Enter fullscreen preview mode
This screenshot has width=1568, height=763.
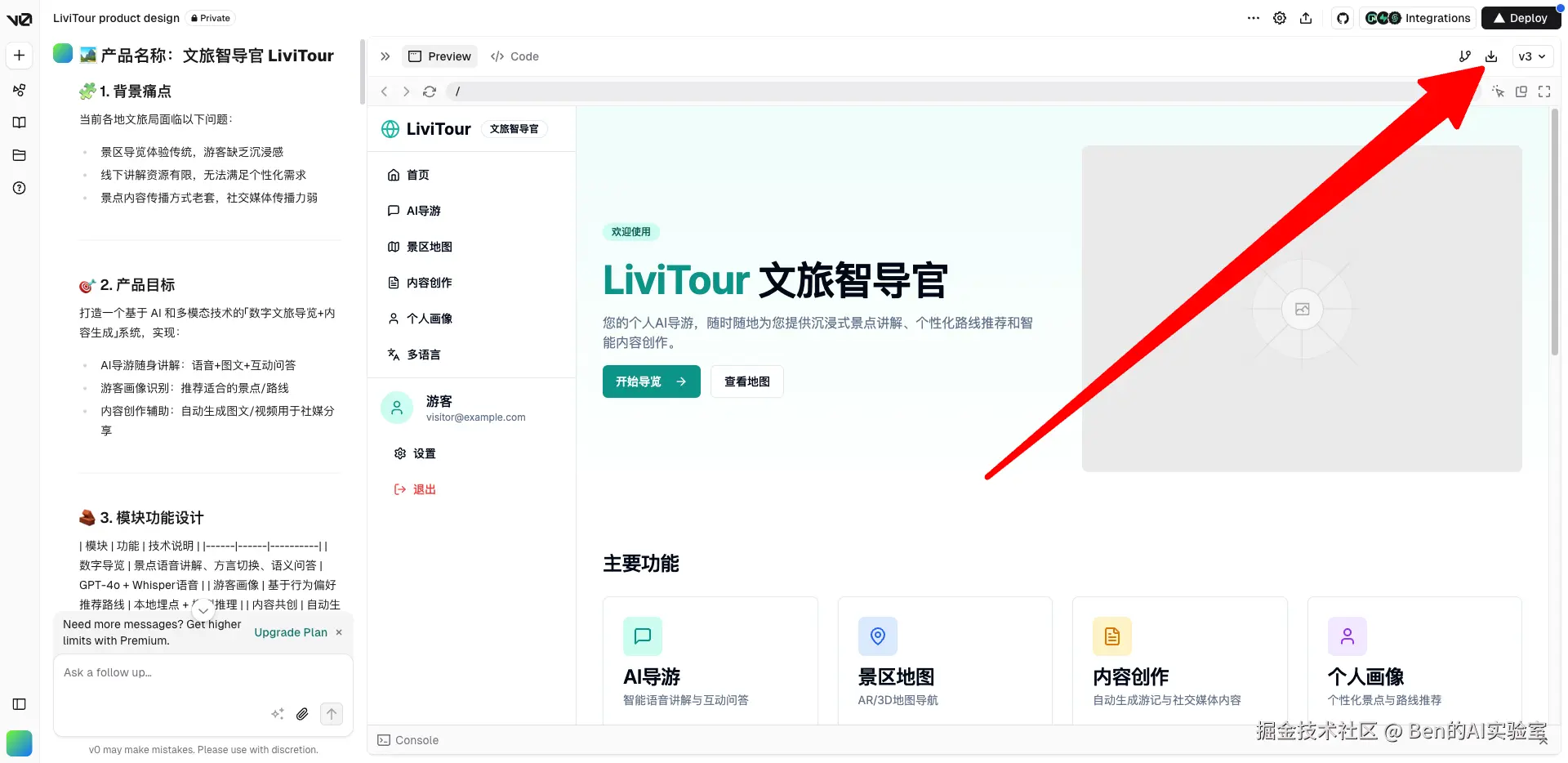pos(1544,91)
